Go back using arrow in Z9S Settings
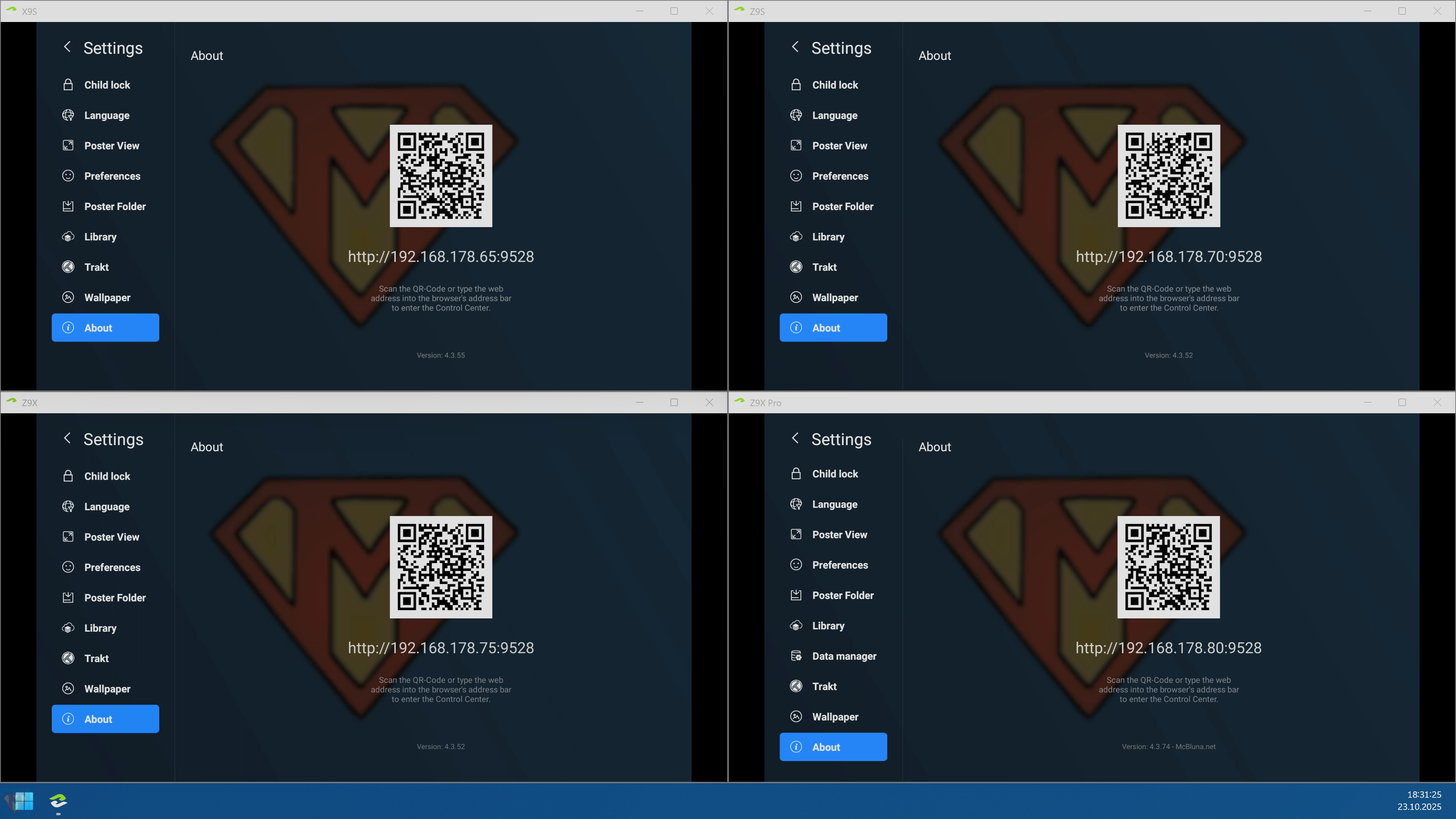The image size is (1456, 819). pyautogui.click(x=795, y=47)
